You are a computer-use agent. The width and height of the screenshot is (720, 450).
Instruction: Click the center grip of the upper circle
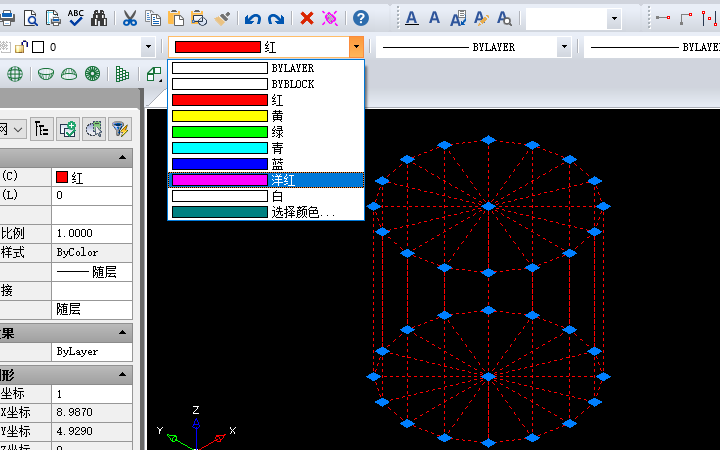click(x=489, y=207)
